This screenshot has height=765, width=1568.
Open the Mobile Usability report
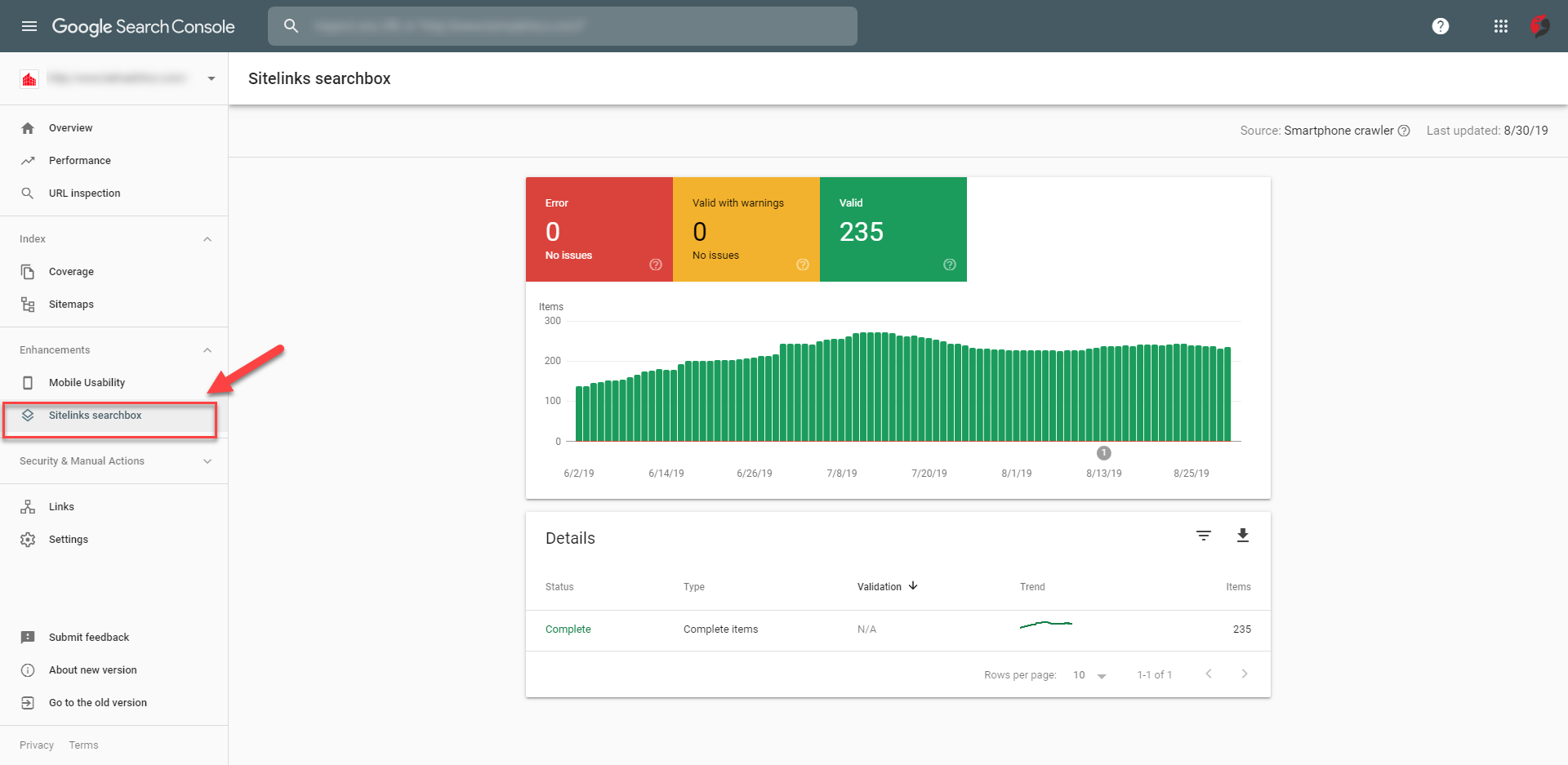(87, 382)
